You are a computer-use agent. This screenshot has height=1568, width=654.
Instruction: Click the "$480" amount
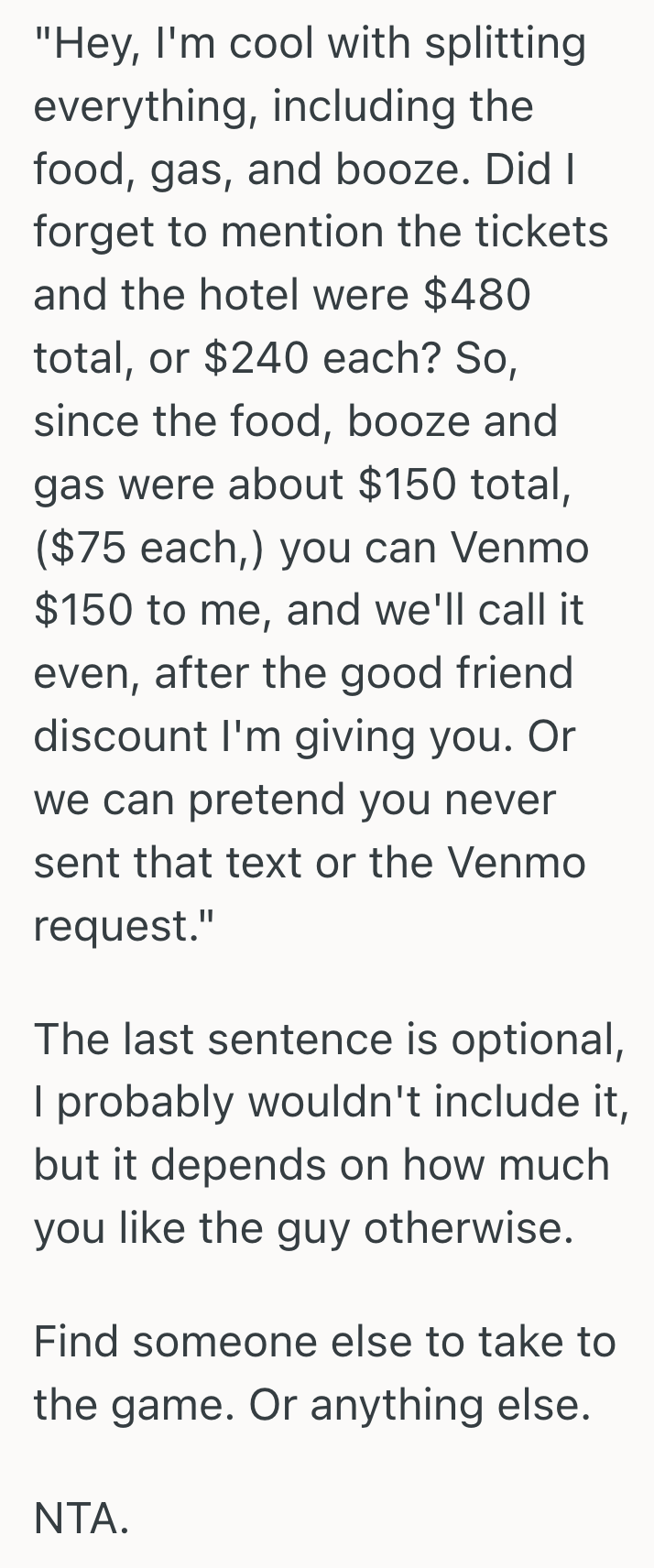[477, 295]
